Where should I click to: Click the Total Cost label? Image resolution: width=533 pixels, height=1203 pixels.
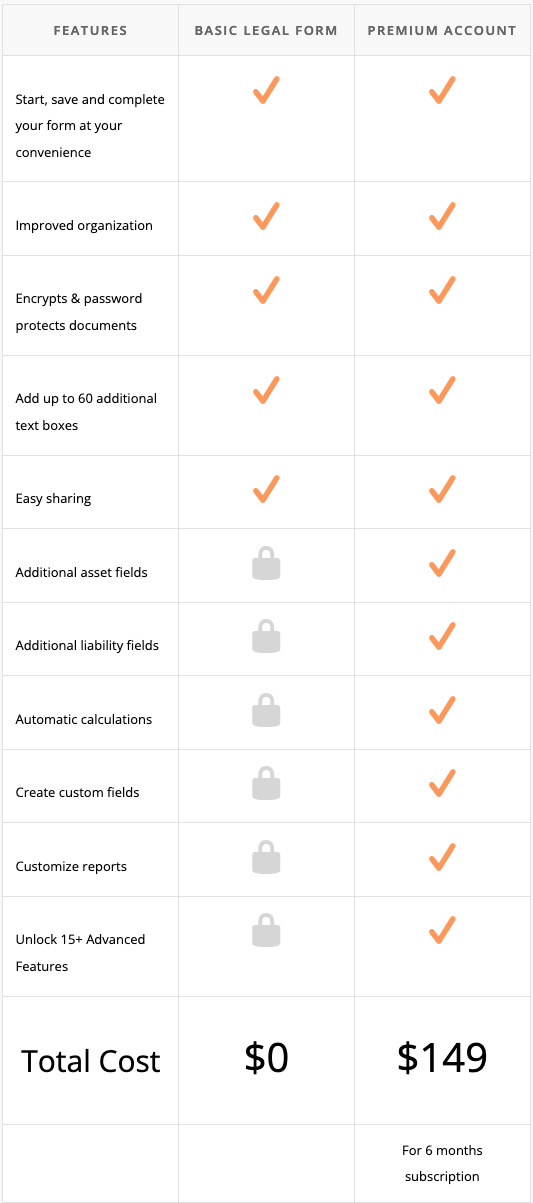coord(91,1061)
